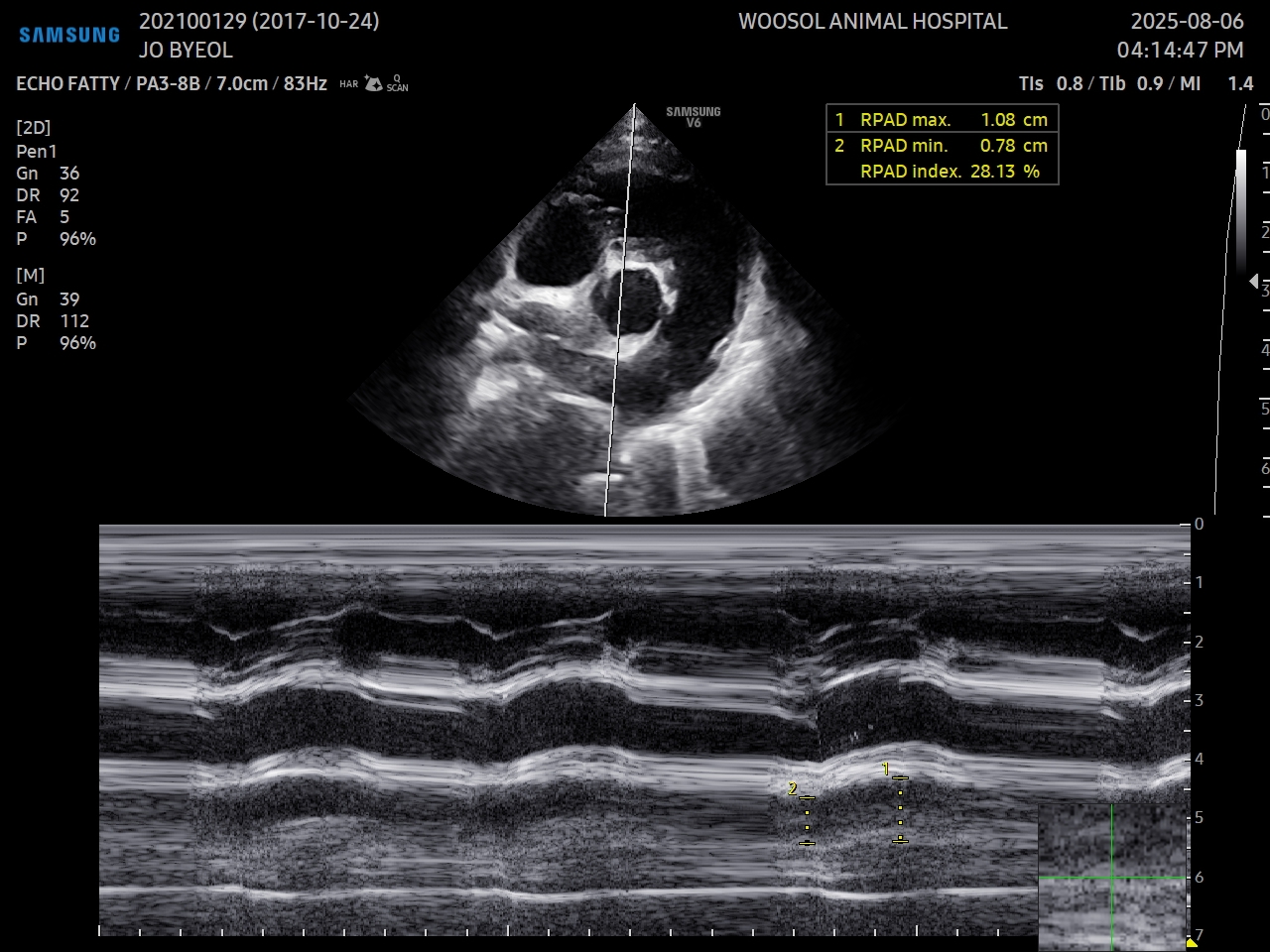Click patient name JO BYEOL
Screen dimensions: 1270x952
(186, 50)
